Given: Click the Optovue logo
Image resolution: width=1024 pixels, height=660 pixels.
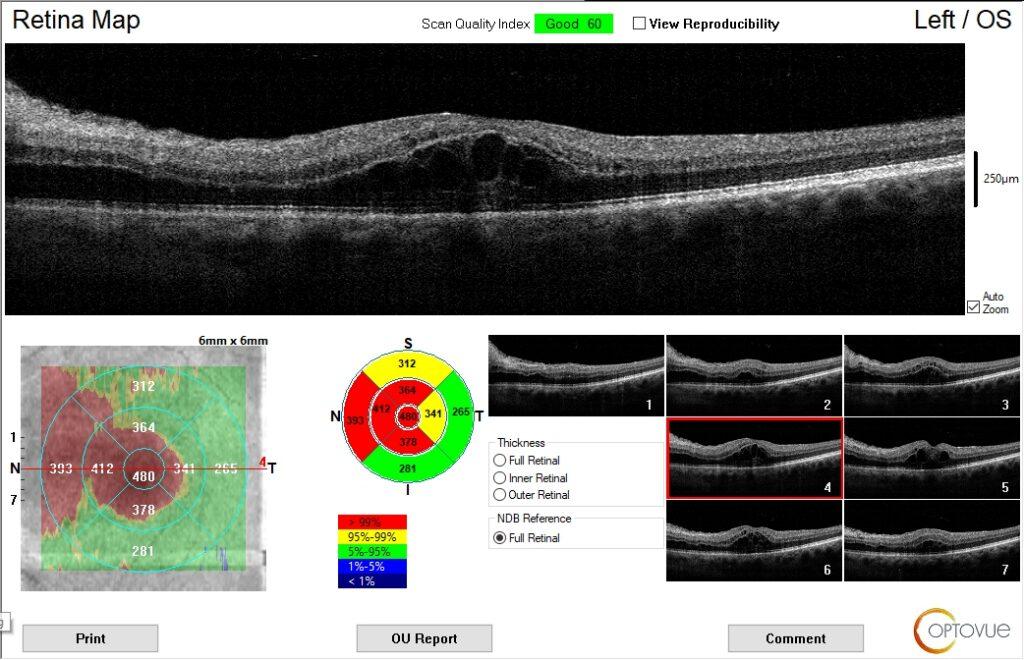Looking at the screenshot, I should click(x=961, y=628).
